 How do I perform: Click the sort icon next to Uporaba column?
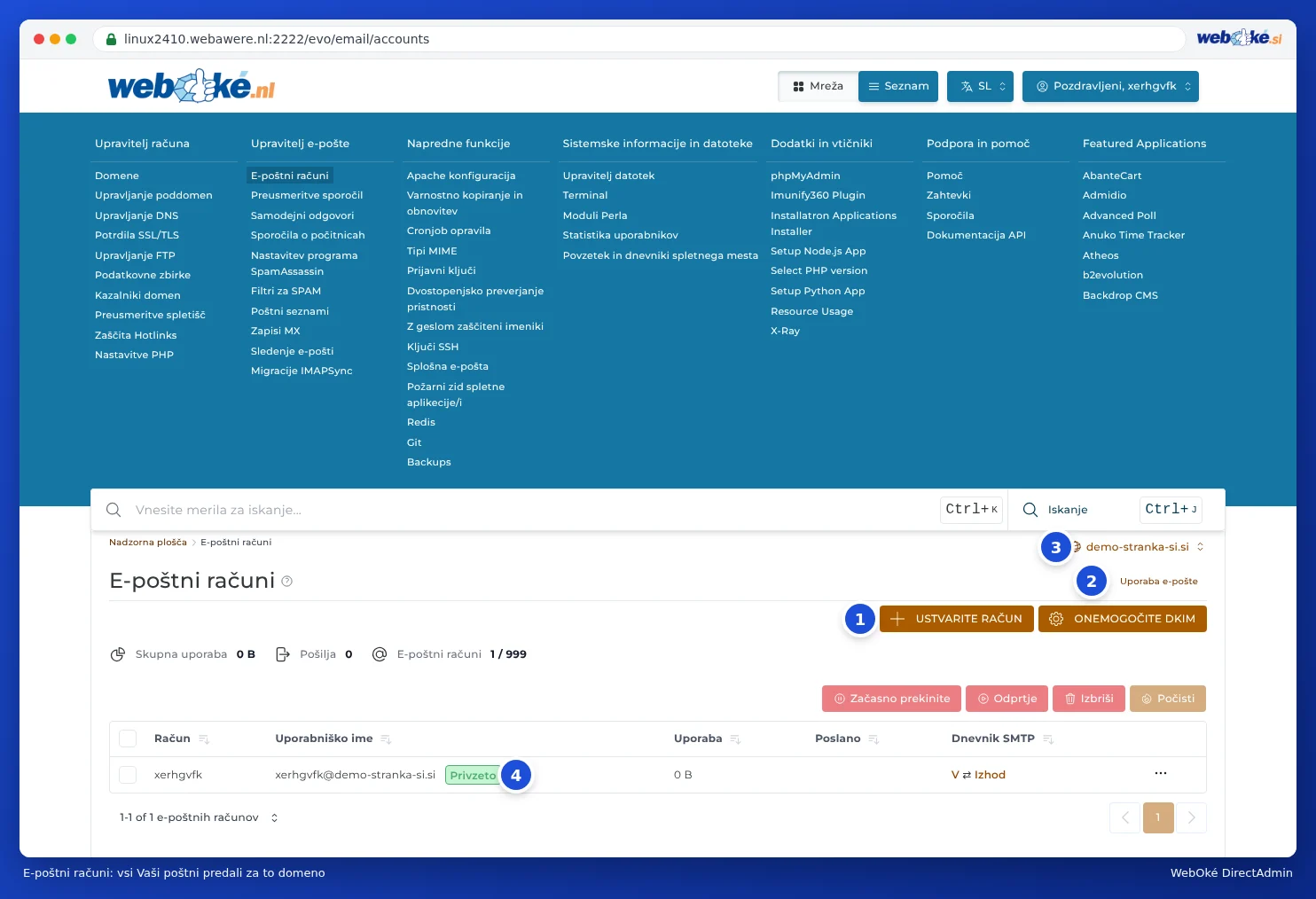pyautogui.click(x=735, y=739)
